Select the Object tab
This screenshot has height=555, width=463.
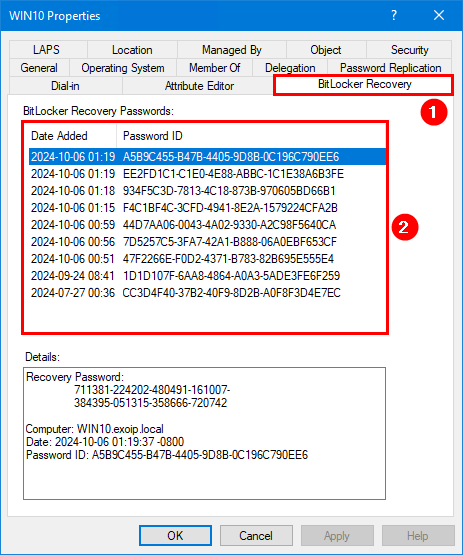coord(326,50)
